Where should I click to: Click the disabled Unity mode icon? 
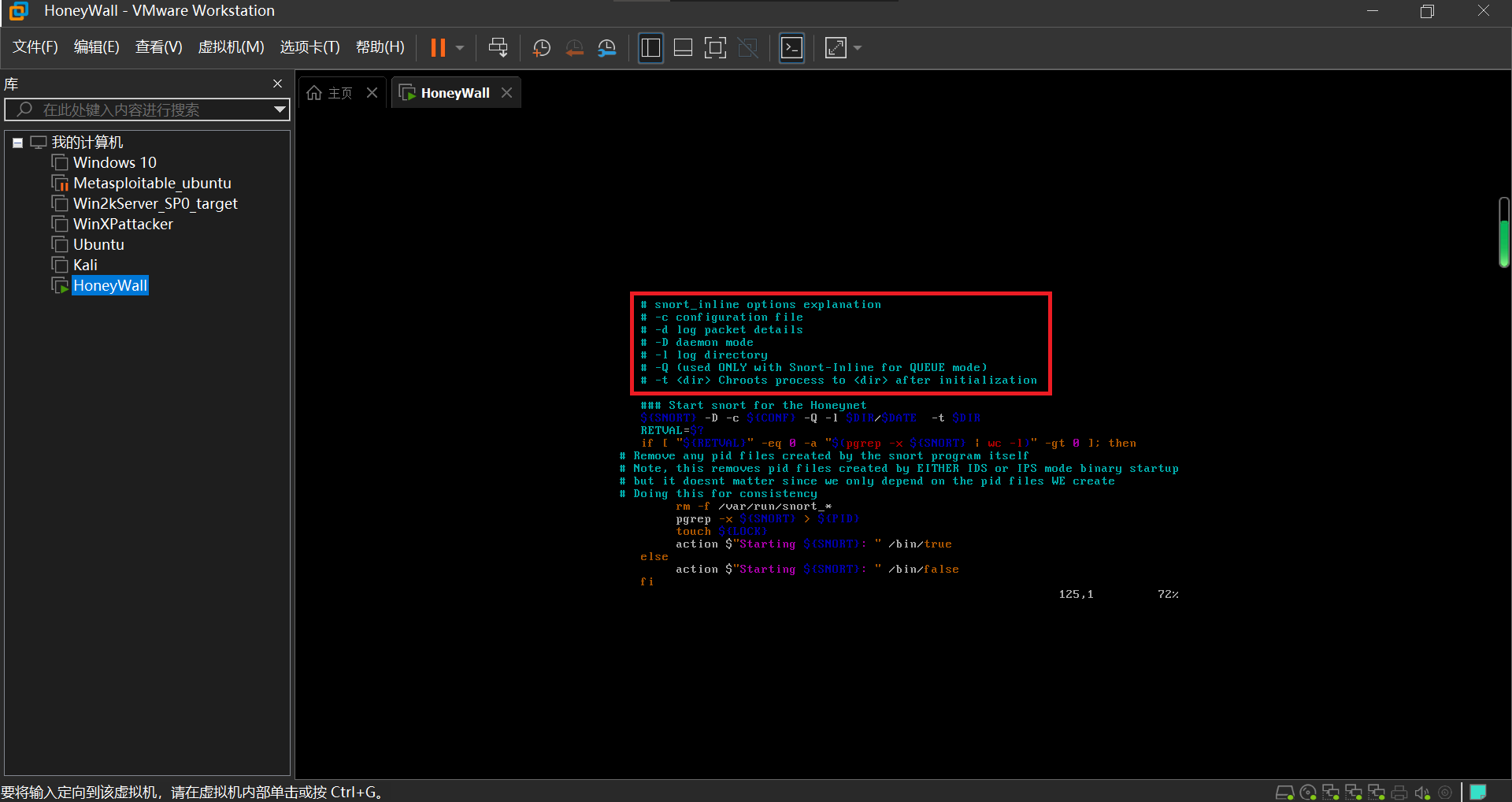(748, 48)
